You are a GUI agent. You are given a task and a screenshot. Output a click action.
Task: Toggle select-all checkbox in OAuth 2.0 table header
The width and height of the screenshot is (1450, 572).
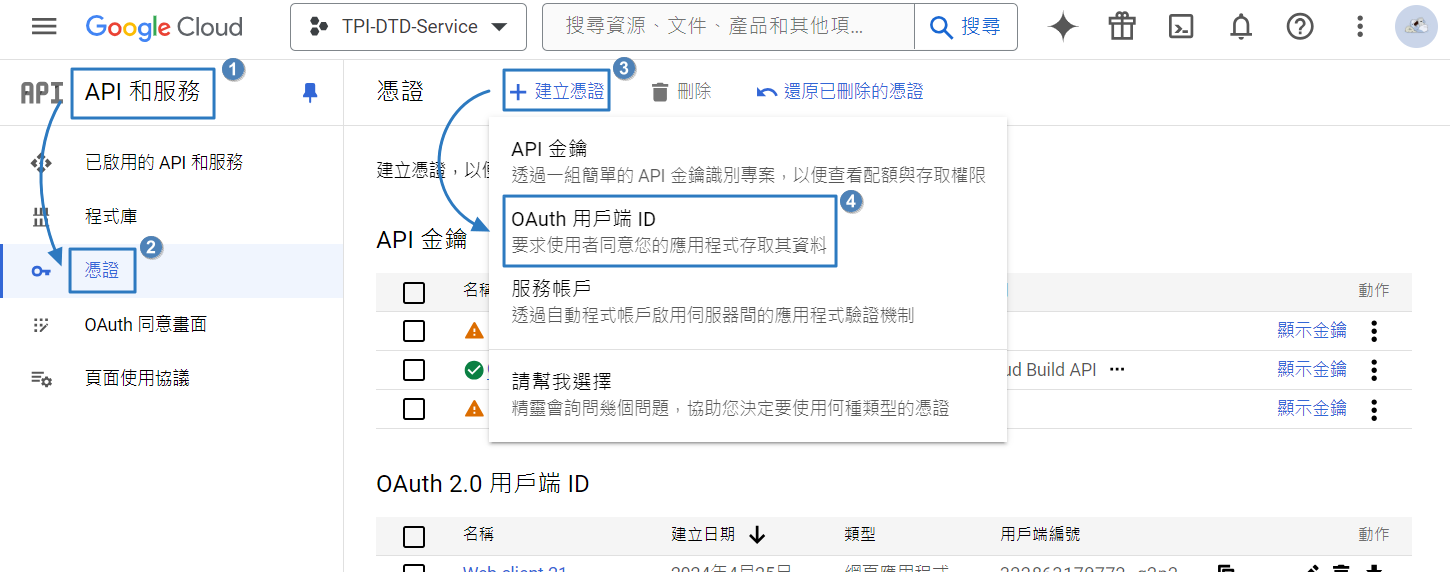pyautogui.click(x=414, y=536)
